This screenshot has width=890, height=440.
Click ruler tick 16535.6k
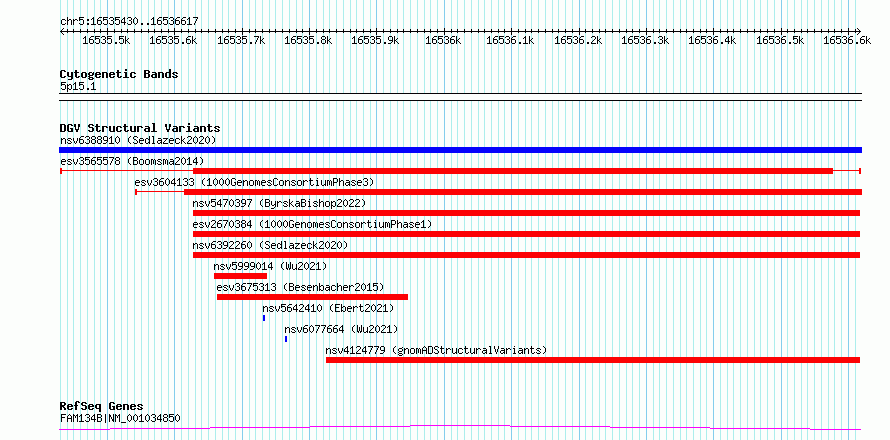(173, 40)
